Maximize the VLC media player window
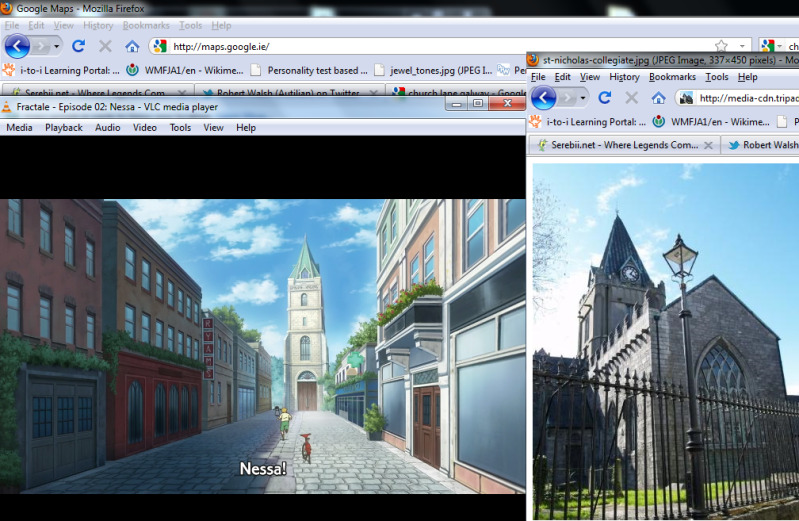The width and height of the screenshot is (799, 521). click(x=478, y=103)
